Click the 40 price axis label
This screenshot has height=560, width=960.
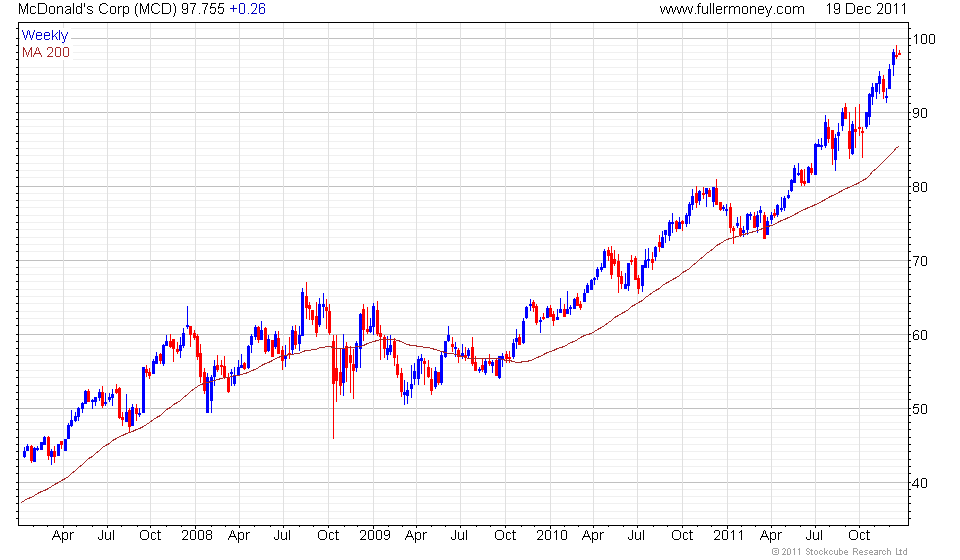point(920,483)
